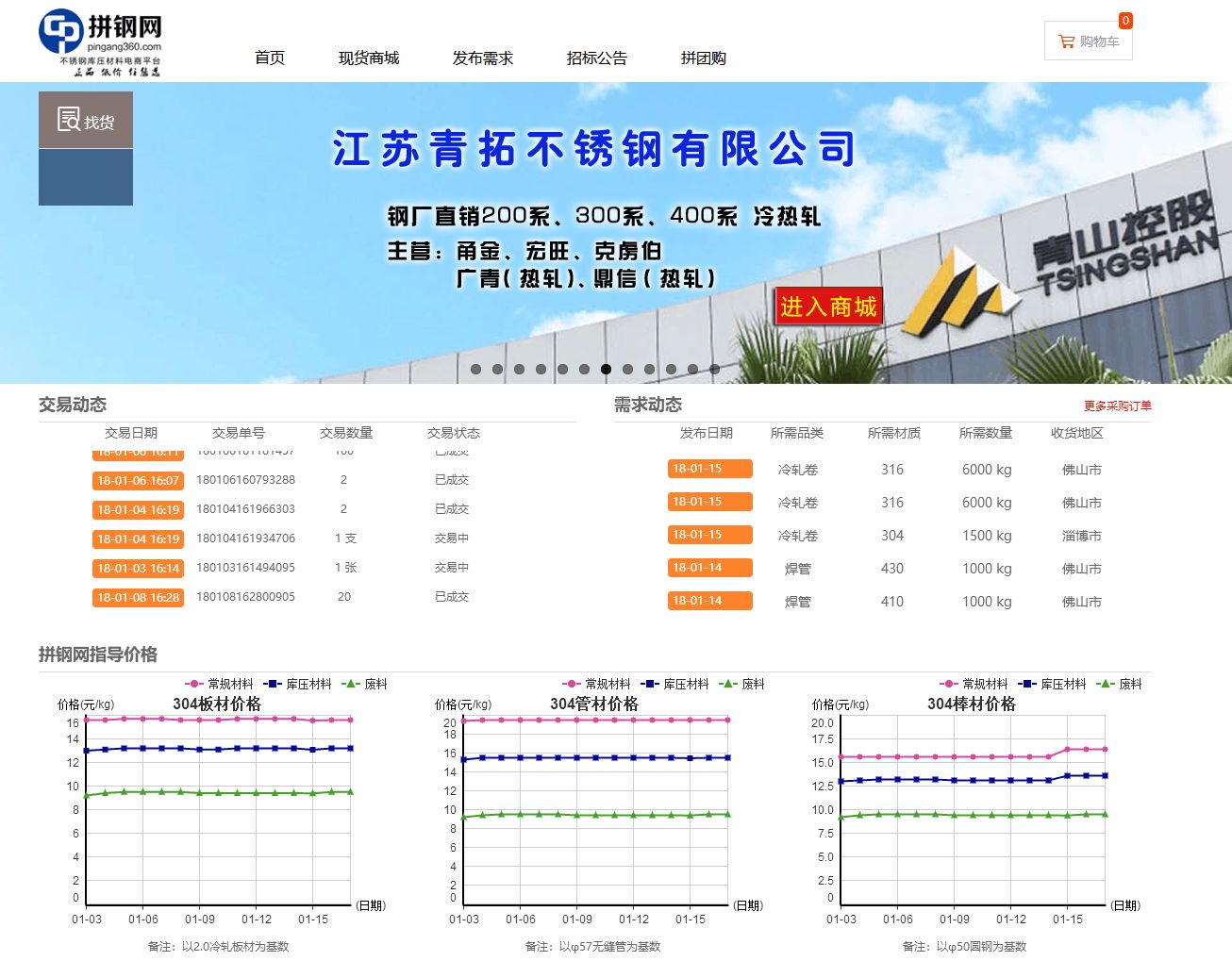Click the 发布日期 column header
Viewport: 1232px width, 961px height.
707,433
